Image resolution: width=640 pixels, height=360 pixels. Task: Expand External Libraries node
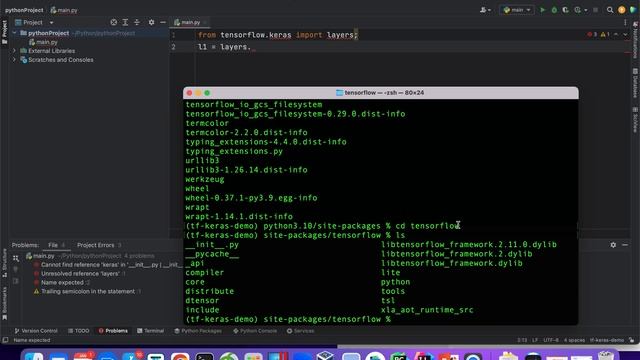15,51
